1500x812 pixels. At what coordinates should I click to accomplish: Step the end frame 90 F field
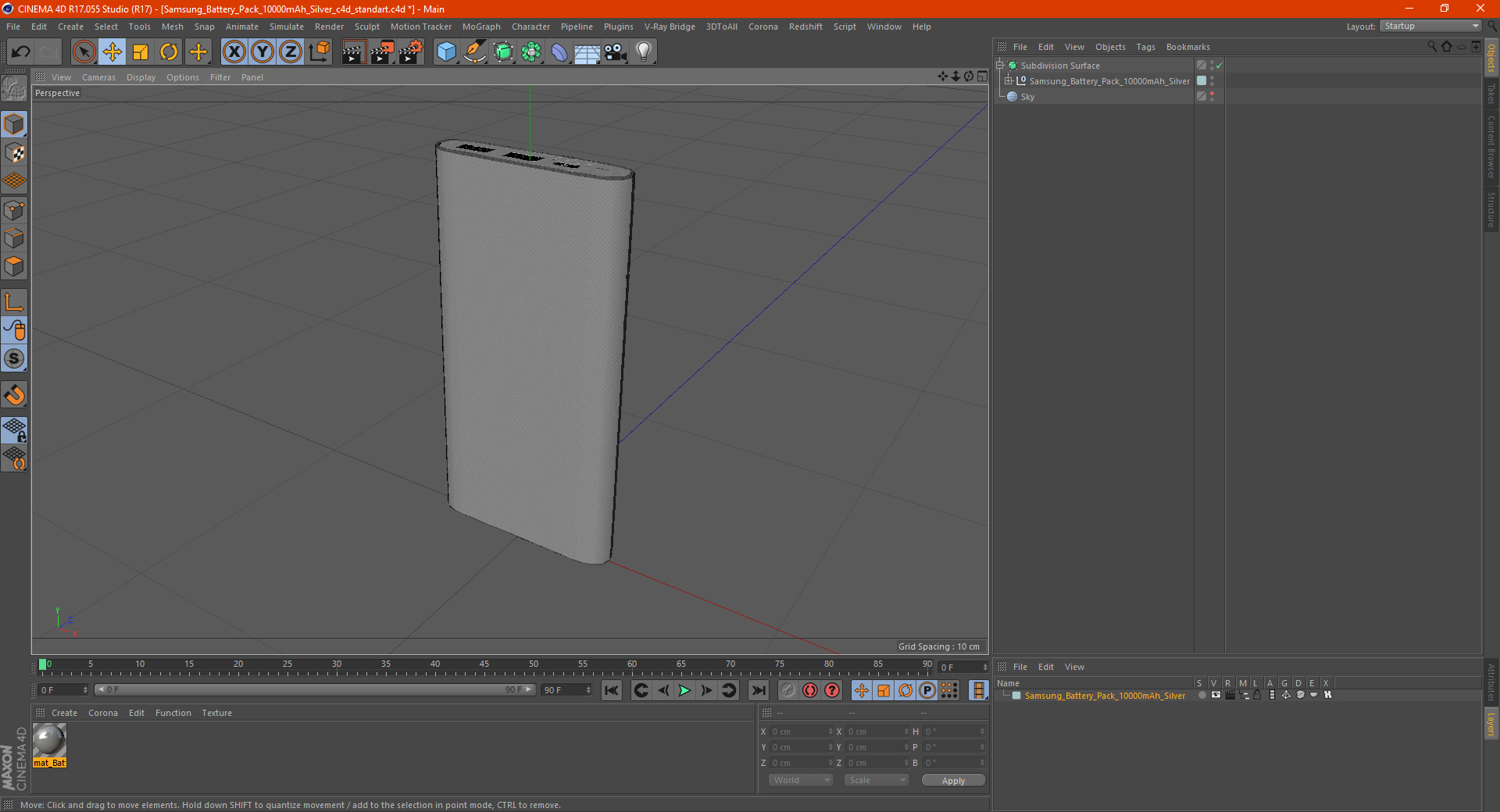[x=567, y=690]
